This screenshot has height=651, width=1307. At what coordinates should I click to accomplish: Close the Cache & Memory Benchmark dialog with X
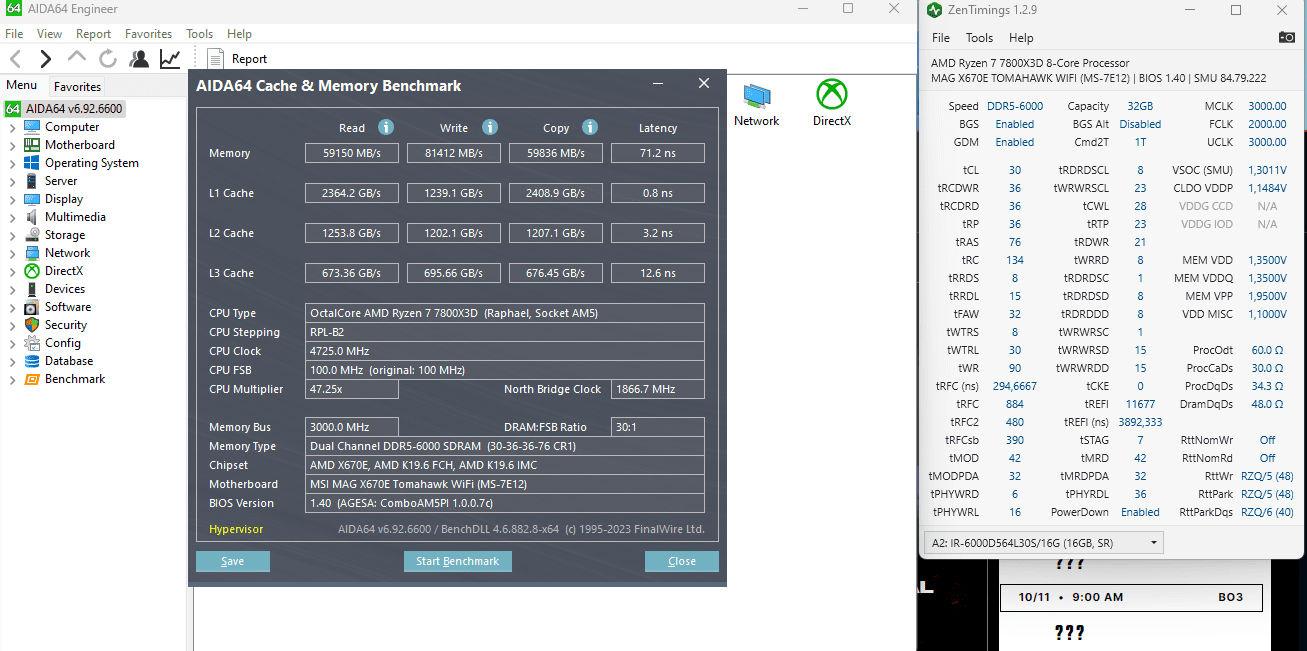click(x=704, y=84)
